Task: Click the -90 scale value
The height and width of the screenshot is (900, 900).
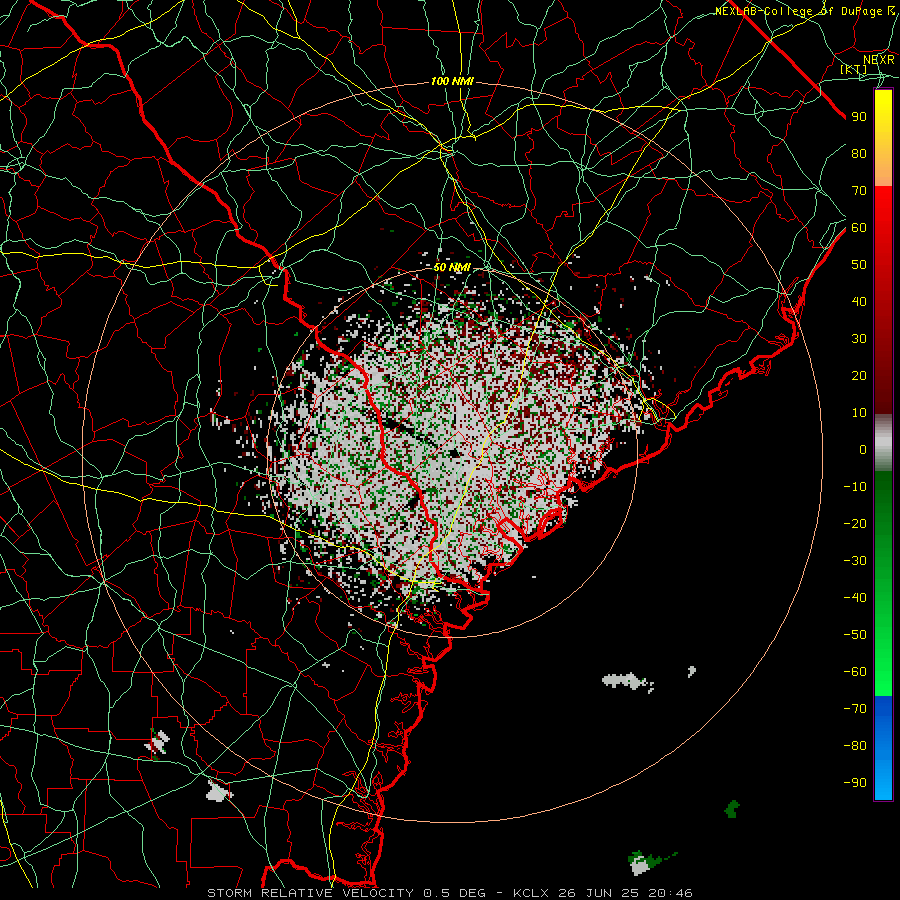Action: pos(855,782)
